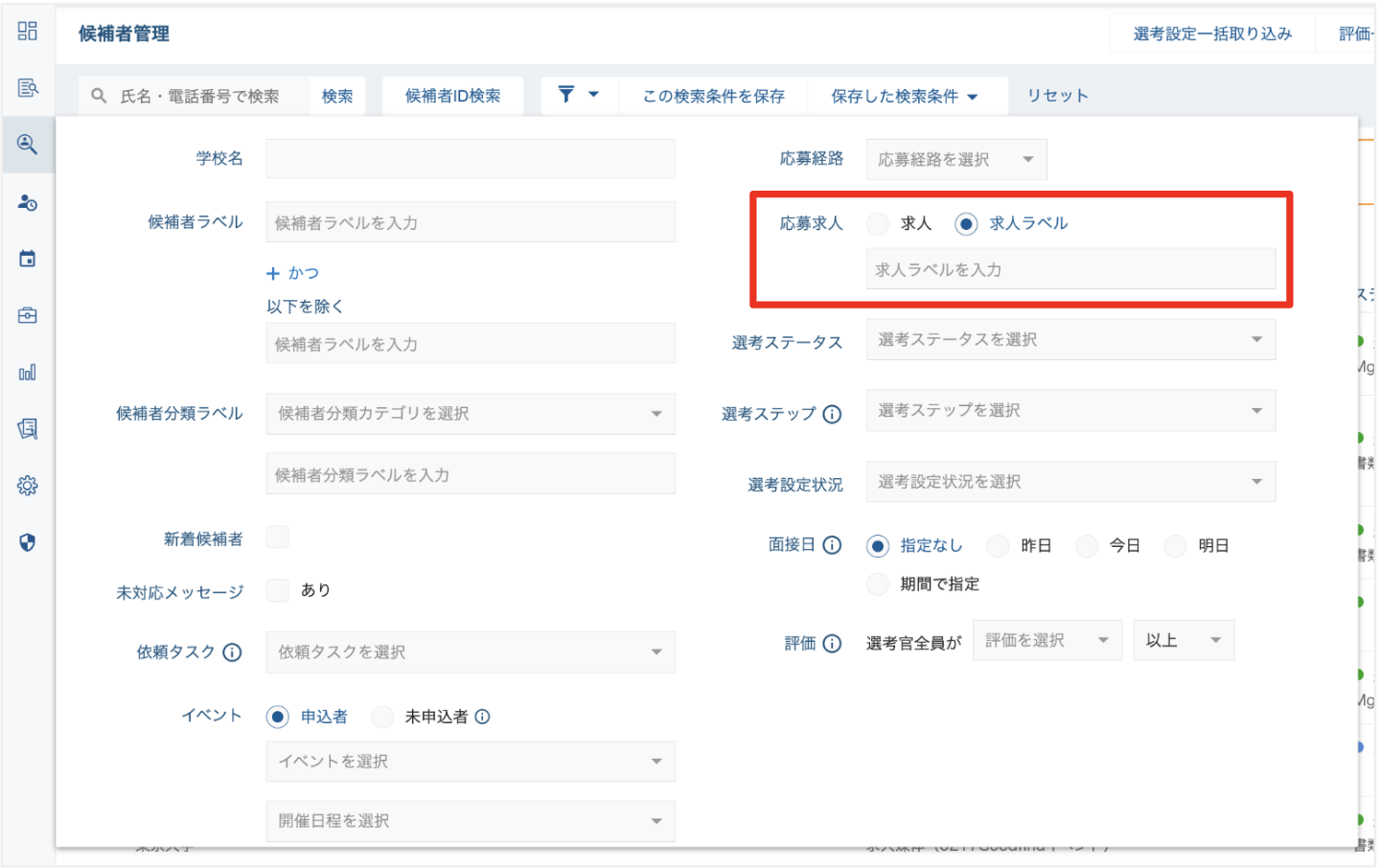Open the calendar icon in the sidebar

pos(28,258)
